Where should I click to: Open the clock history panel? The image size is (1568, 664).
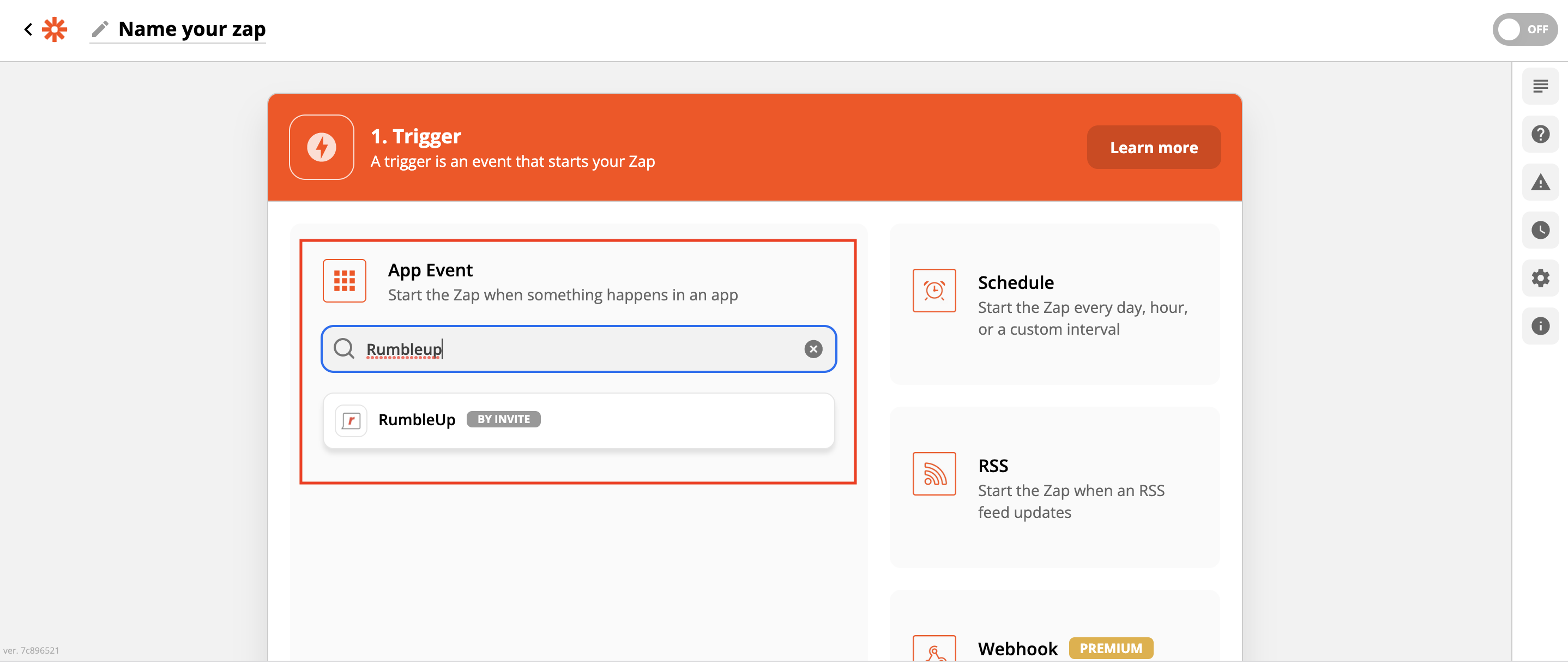1540,230
